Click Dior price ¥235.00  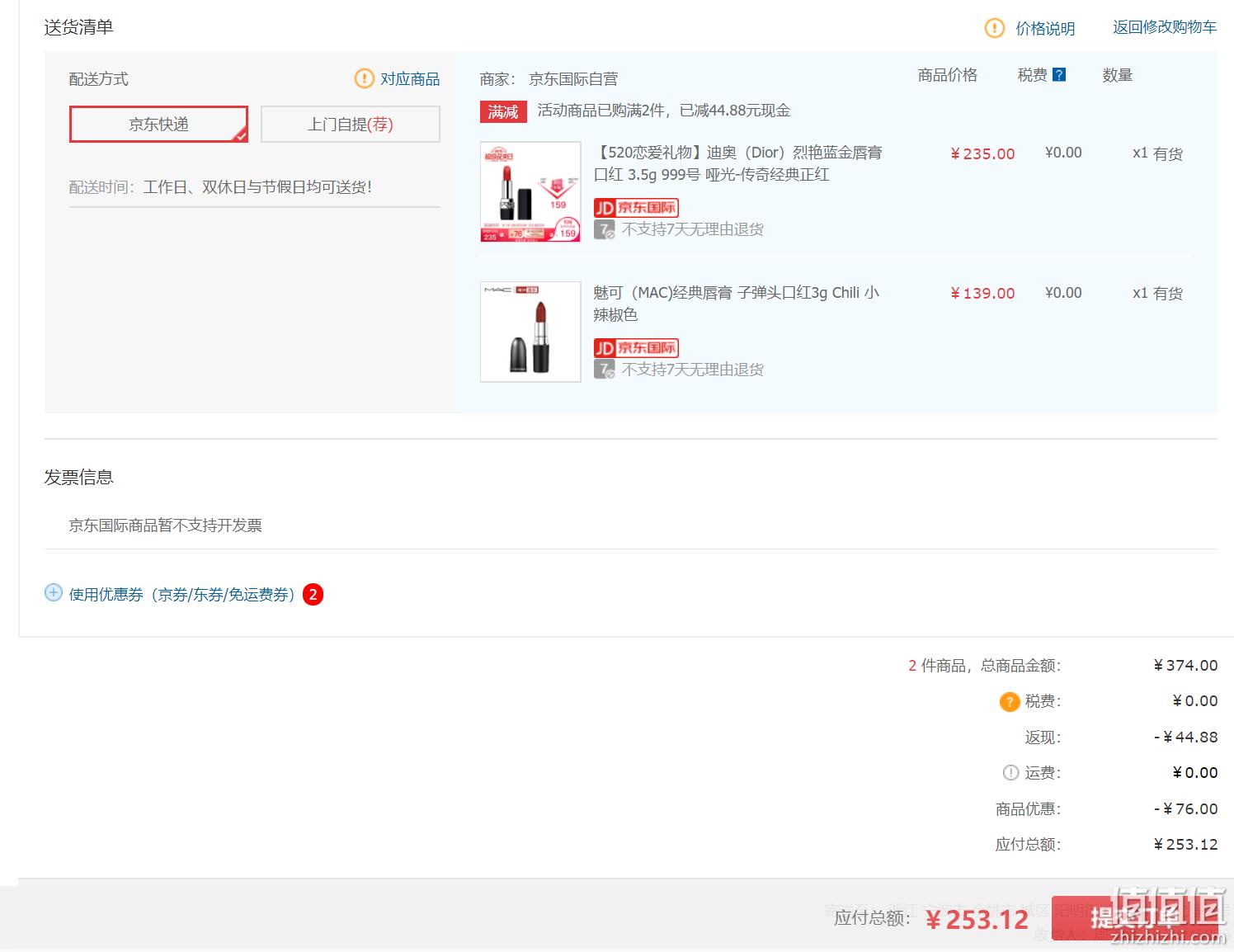tap(982, 154)
